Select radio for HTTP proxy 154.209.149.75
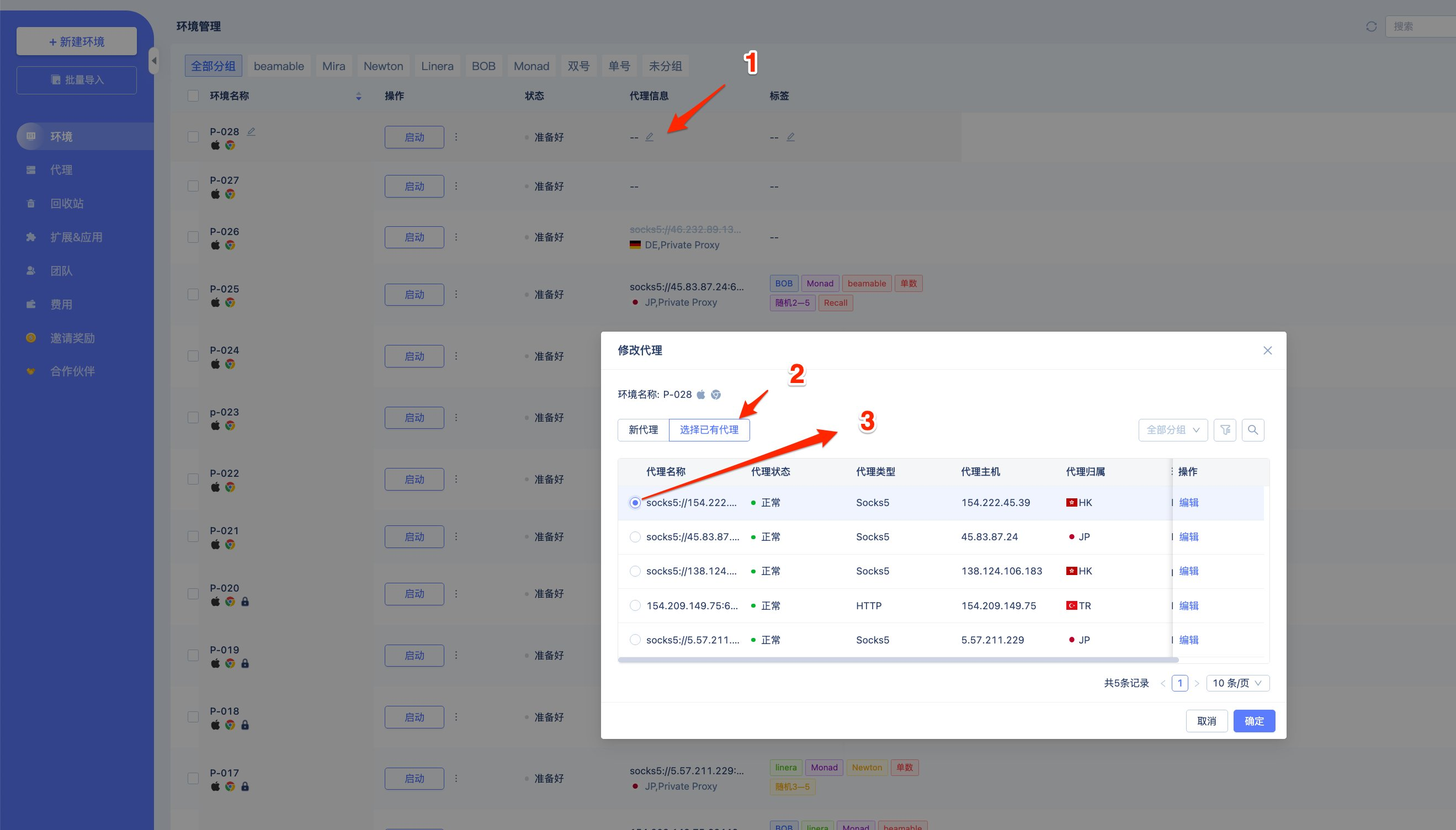Image resolution: width=1456 pixels, height=830 pixels. pyautogui.click(x=635, y=605)
